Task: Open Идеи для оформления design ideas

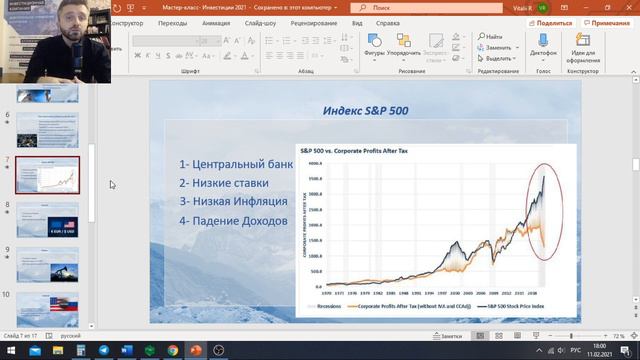Action: [583, 48]
